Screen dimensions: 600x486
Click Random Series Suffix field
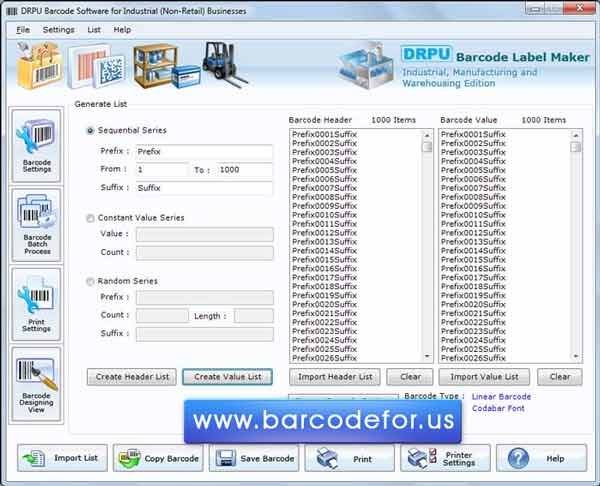click(204, 334)
